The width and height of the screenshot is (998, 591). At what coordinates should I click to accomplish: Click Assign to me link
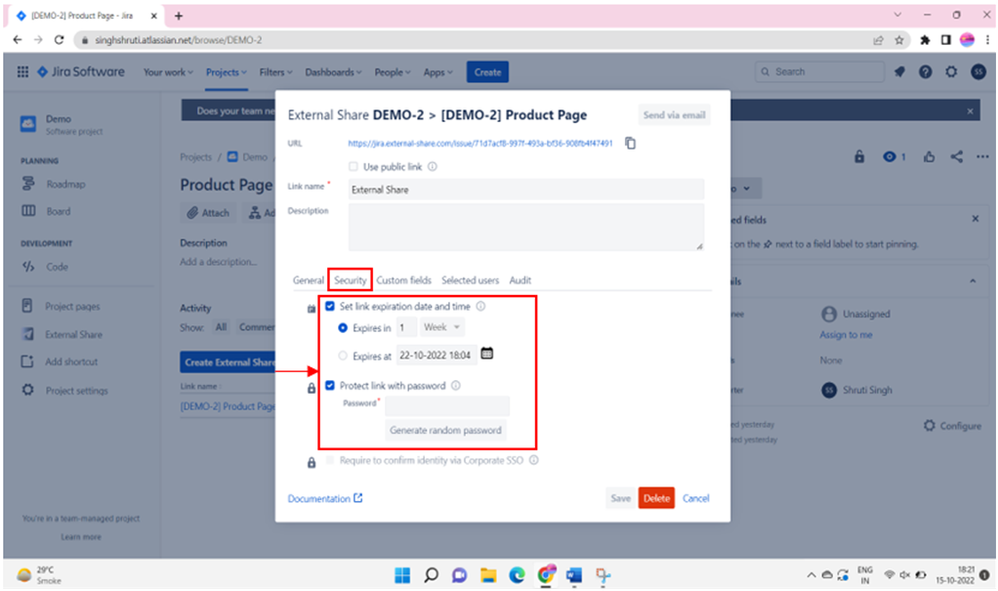coord(846,335)
